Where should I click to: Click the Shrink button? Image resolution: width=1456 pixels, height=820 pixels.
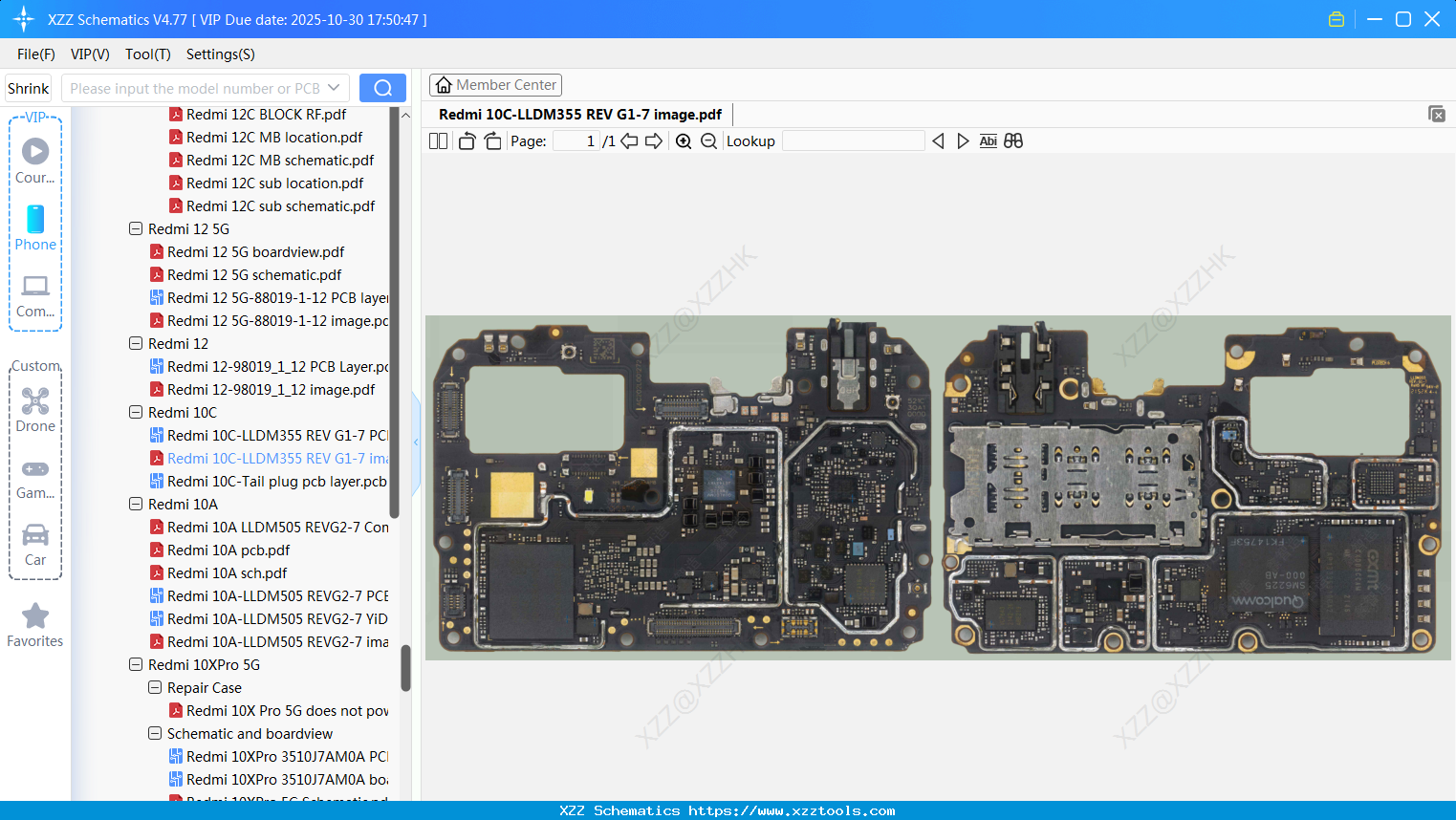pyautogui.click(x=29, y=88)
